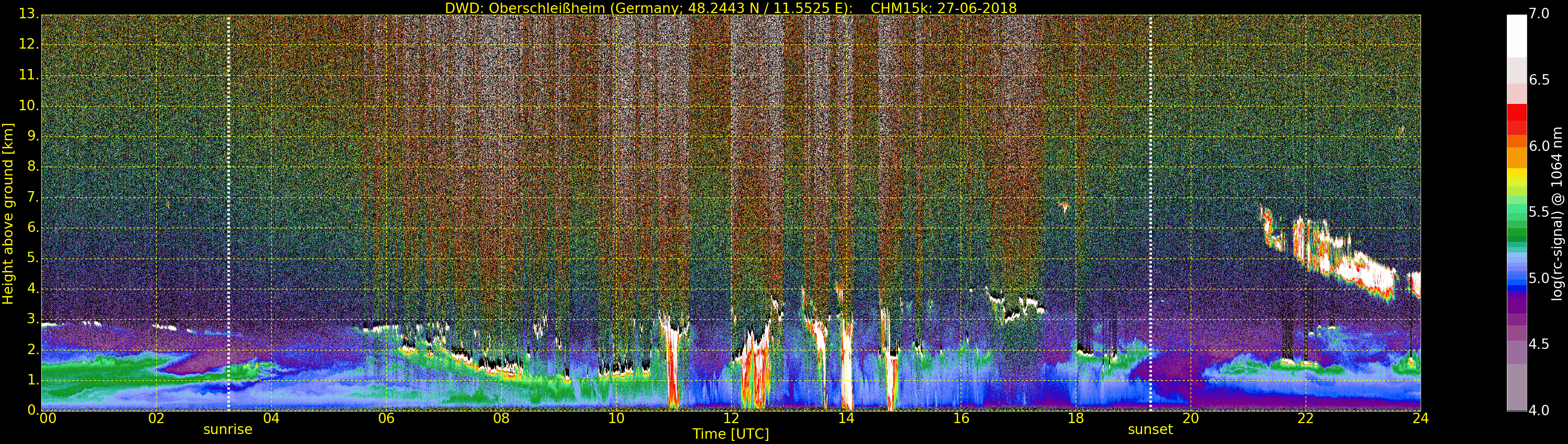Click time axis tick '00'
This screenshot has height=444, width=1568.
coord(48,418)
